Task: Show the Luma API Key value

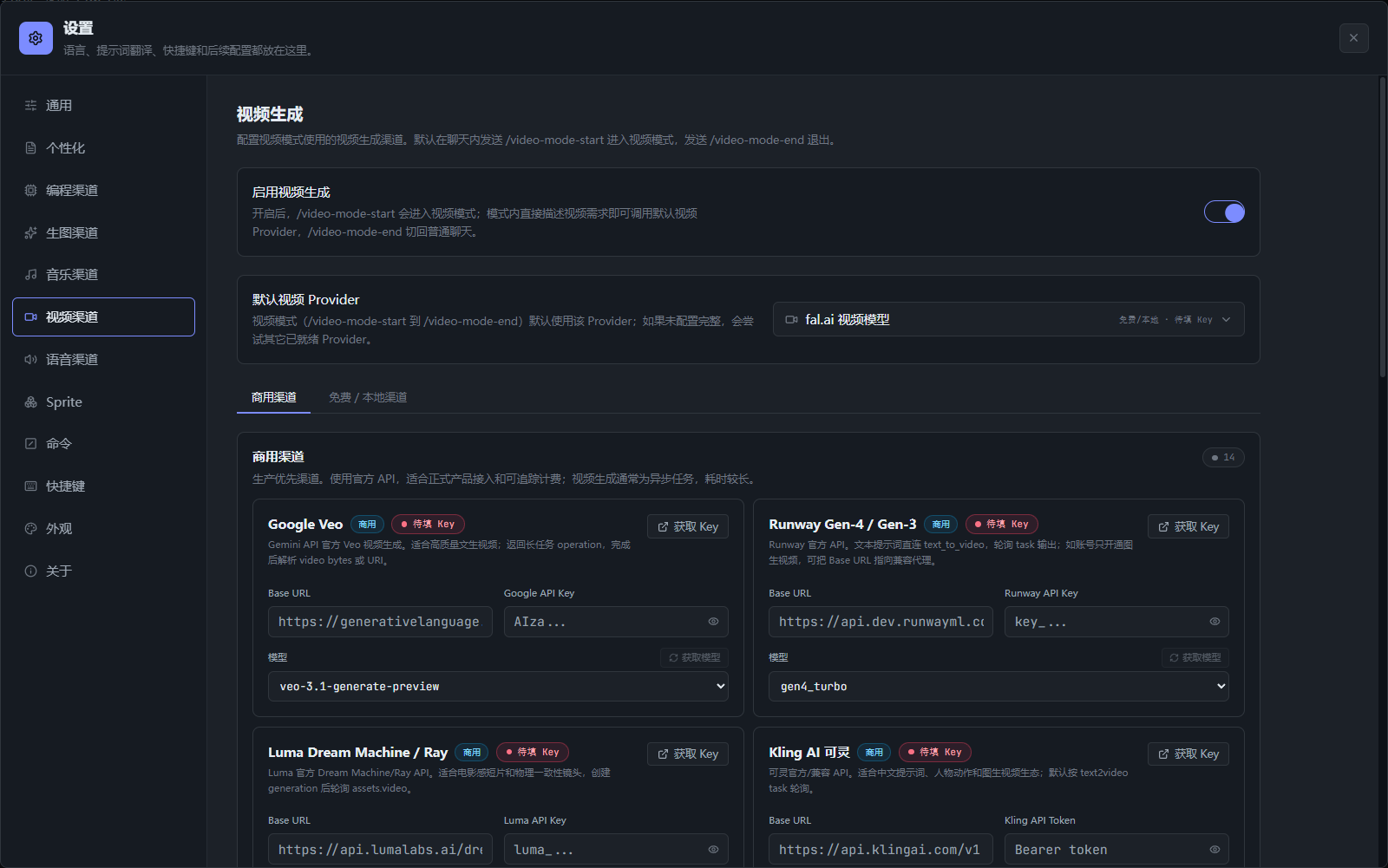Action: (x=713, y=850)
